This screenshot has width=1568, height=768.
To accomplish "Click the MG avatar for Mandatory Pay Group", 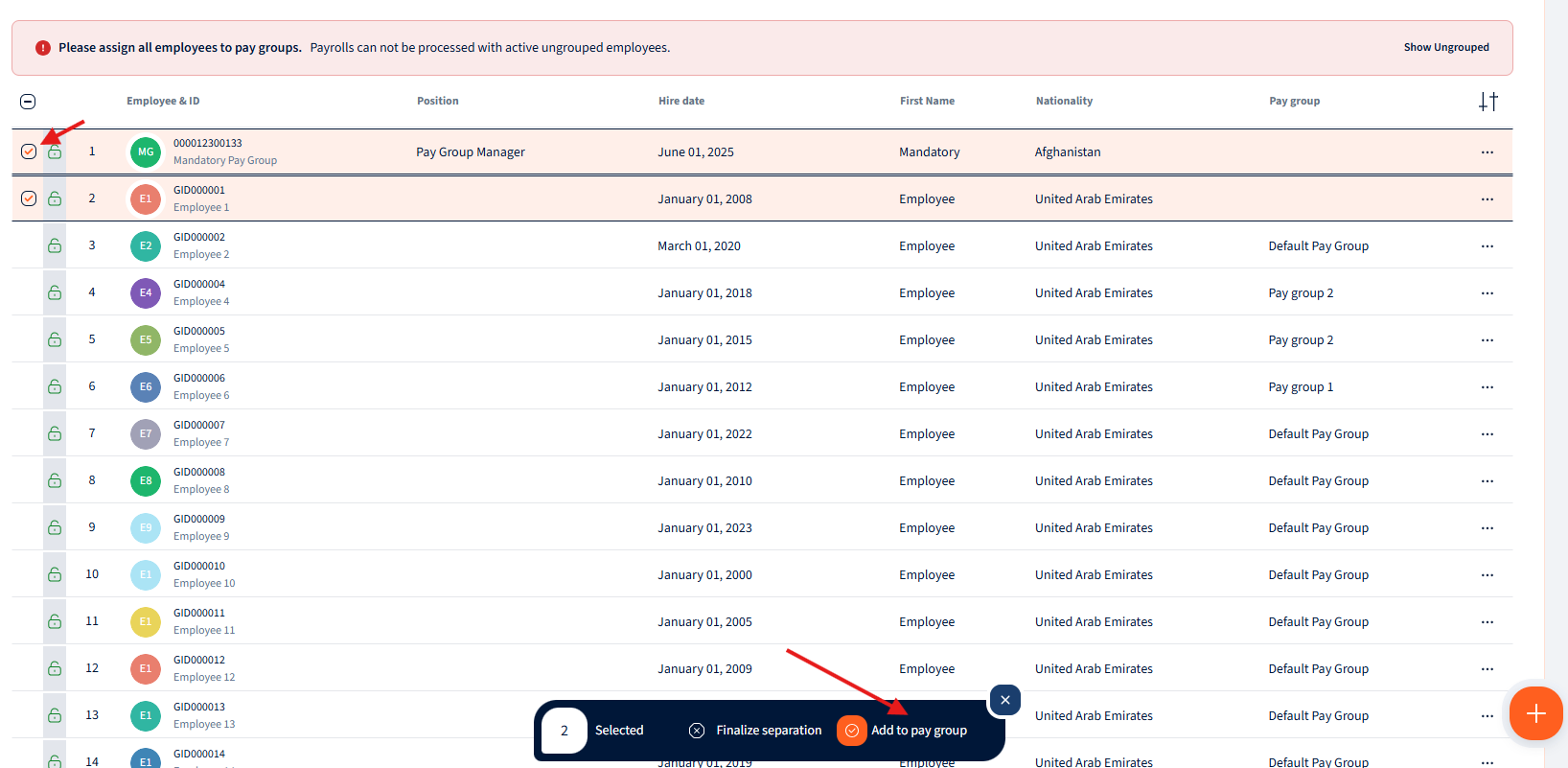I will (x=146, y=152).
